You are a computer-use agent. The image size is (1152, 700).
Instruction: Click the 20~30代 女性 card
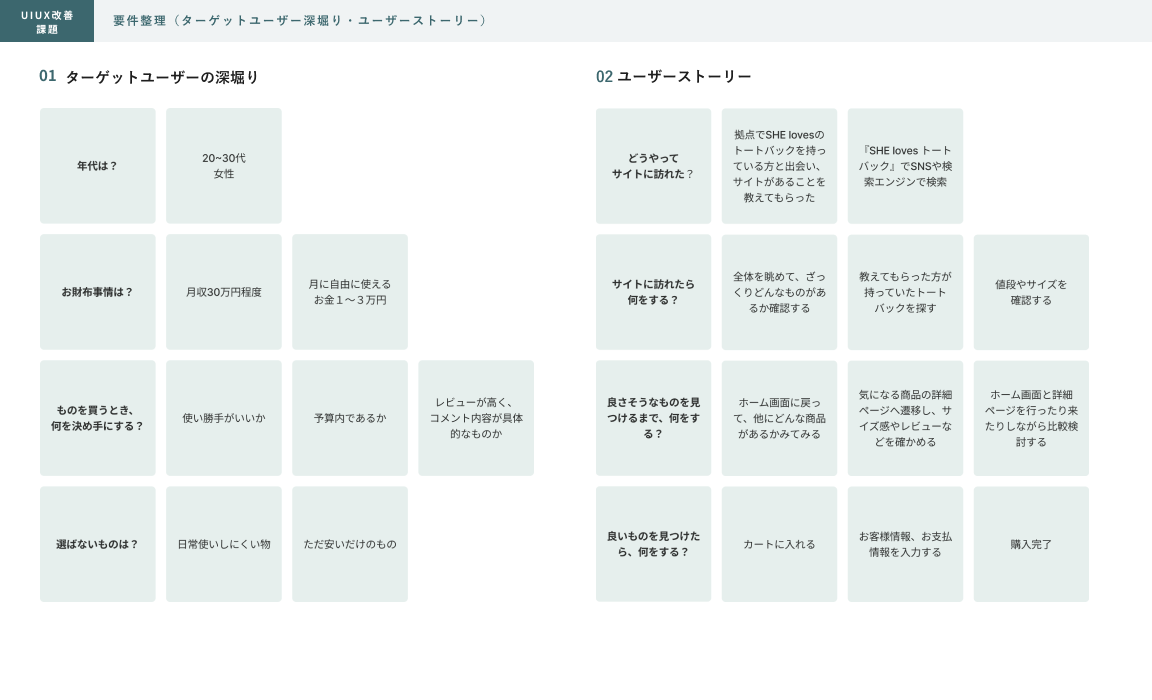224,166
